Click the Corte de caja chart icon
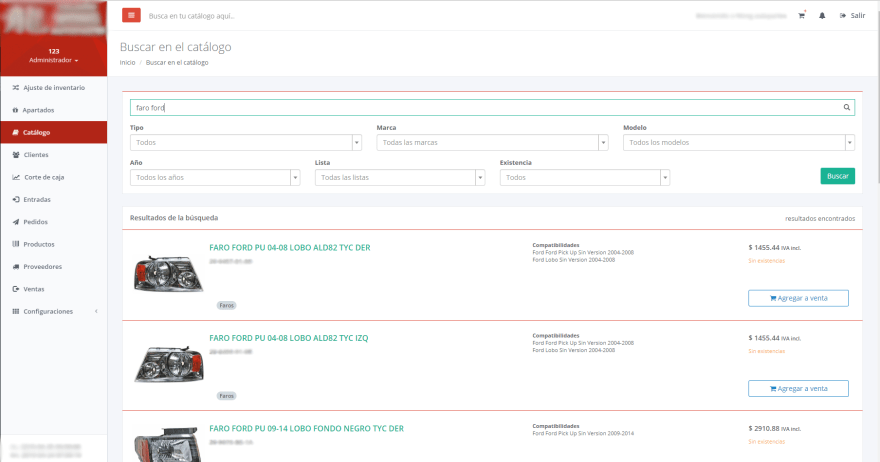 pyautogui.click(x=16, y=177)
